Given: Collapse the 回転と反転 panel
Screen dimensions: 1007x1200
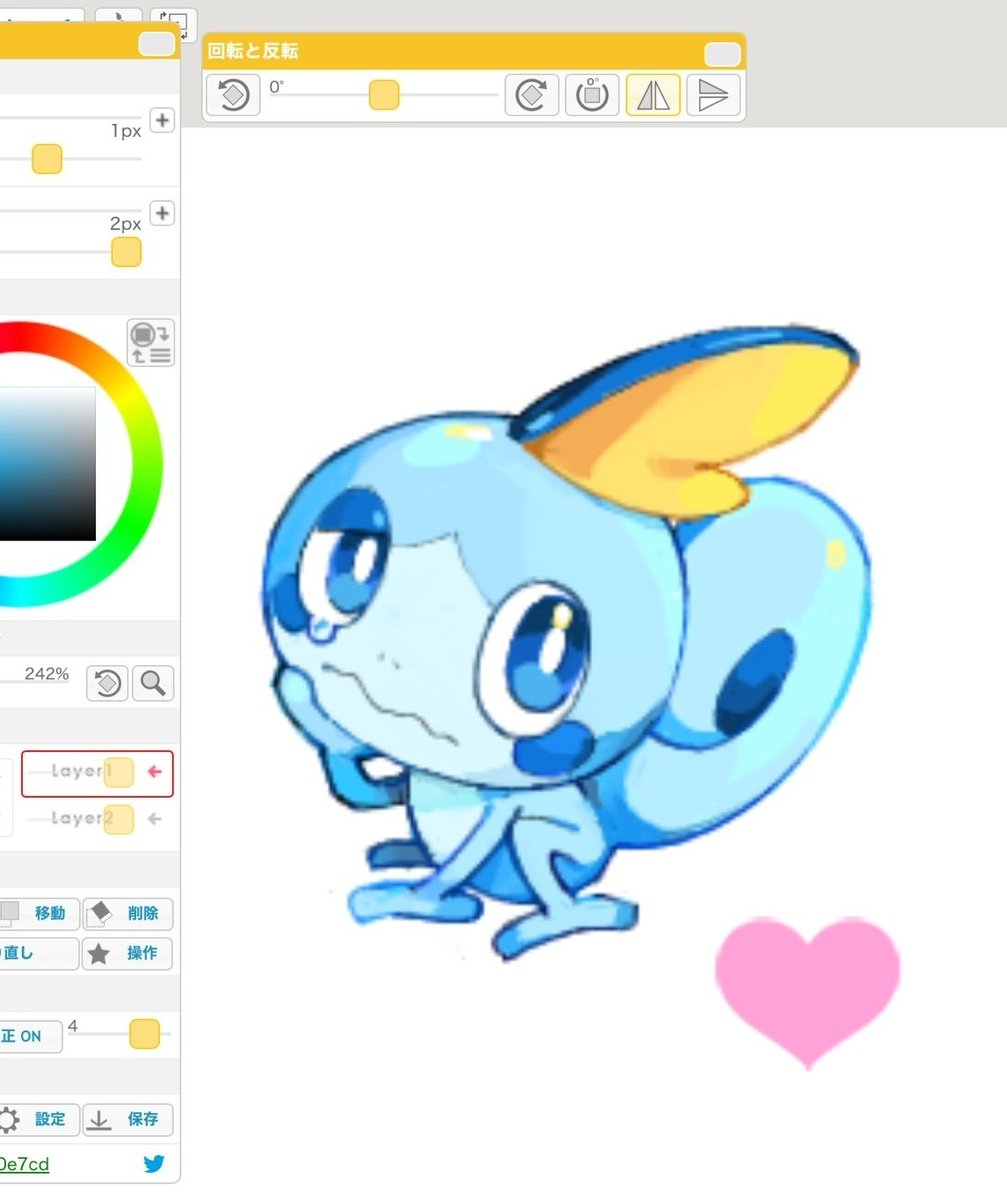Looking at the screenshot, I should (723, 54).
